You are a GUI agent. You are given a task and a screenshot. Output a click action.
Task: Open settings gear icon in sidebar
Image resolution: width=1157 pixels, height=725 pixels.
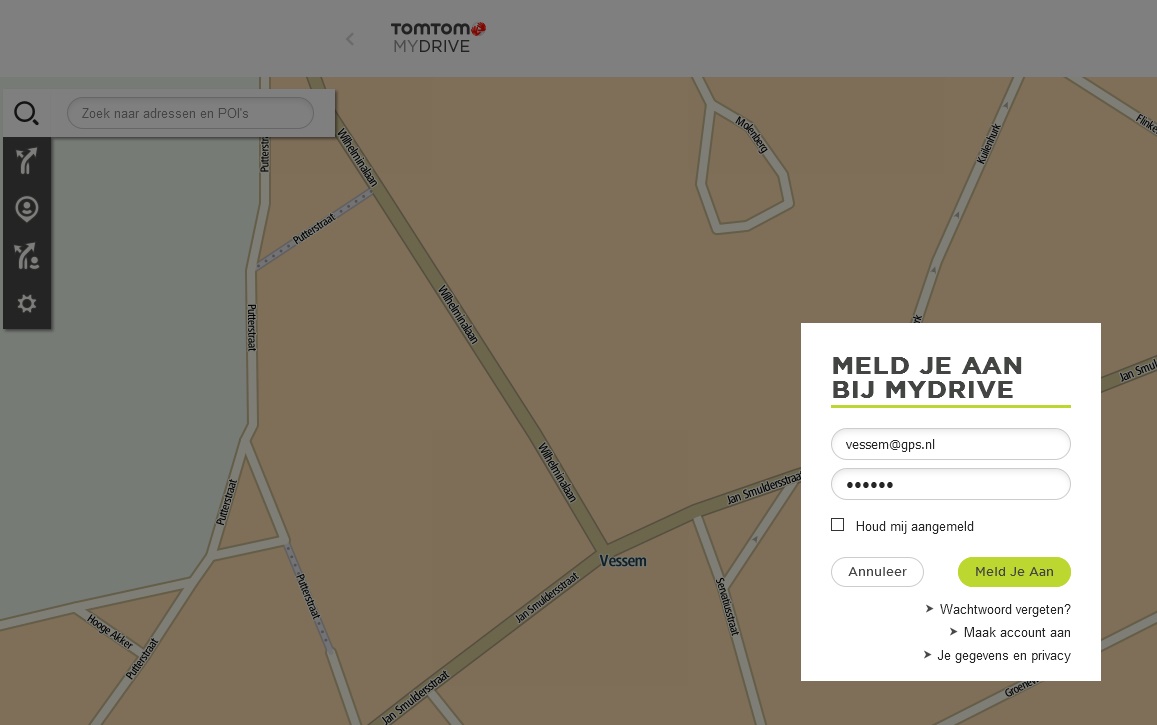click(x=27, y=304)
